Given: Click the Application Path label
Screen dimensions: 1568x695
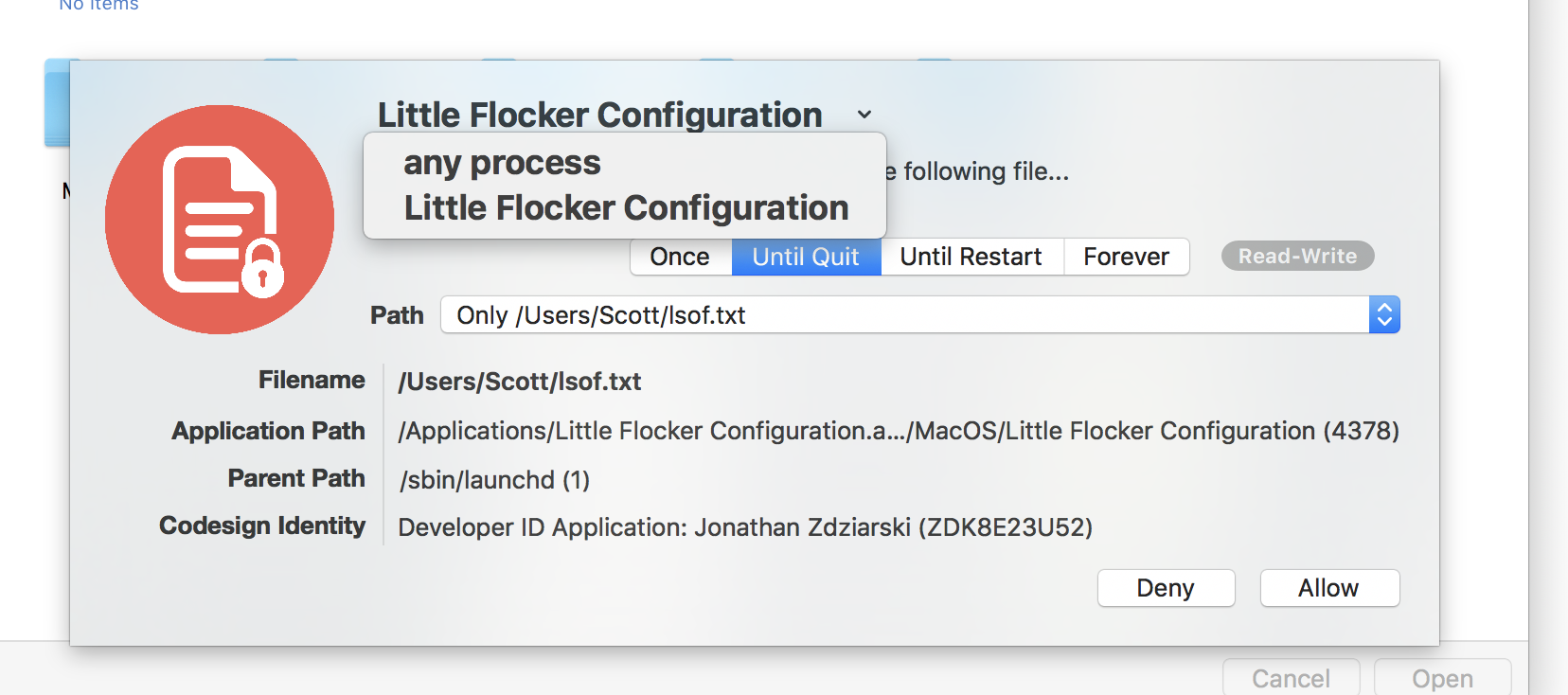Looking at the screenshot, I should (x=268, y=431).
